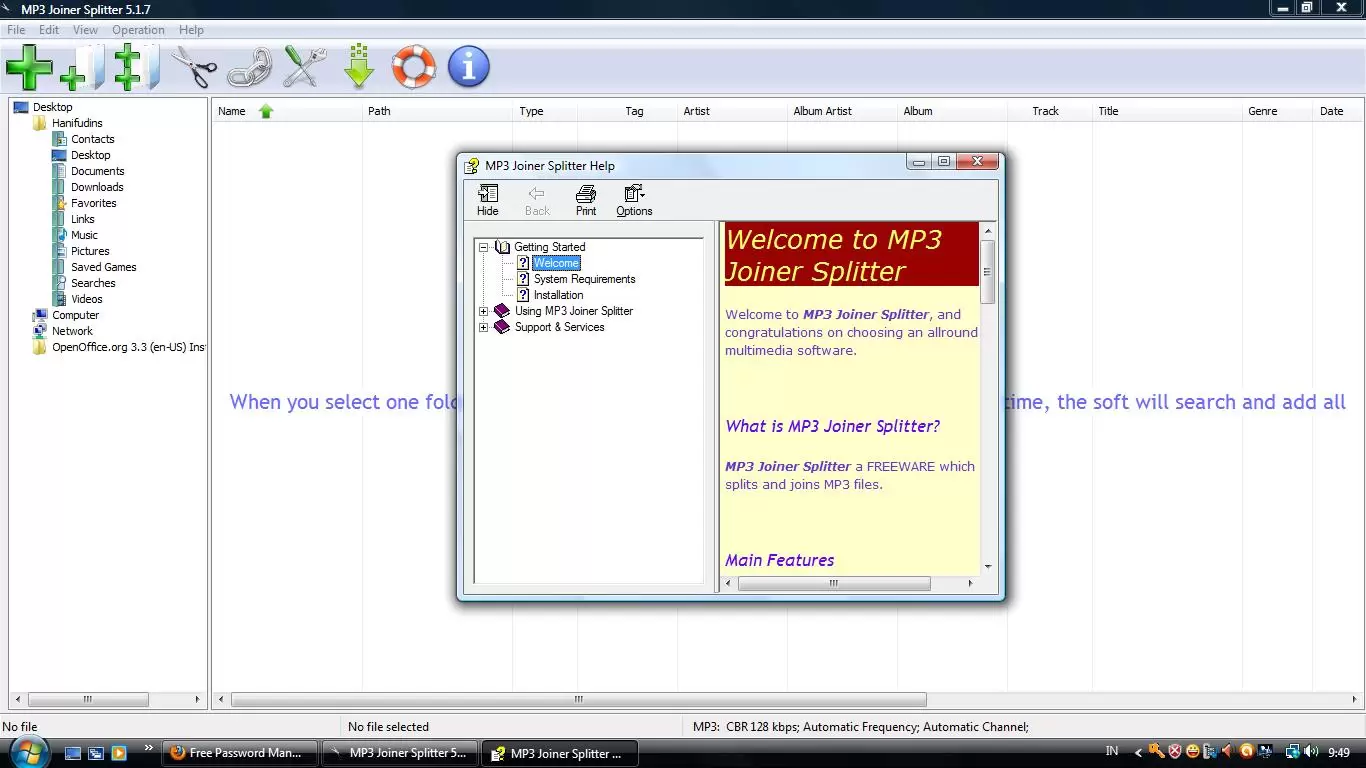Open the Options dropdown in the Help window
Screen dimensions: 1366x768
coord(633,199)
